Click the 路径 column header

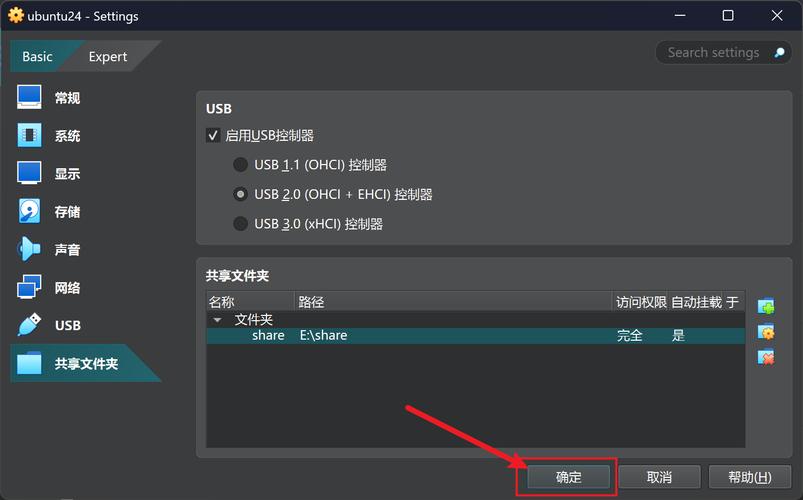(x=453, y=302)
